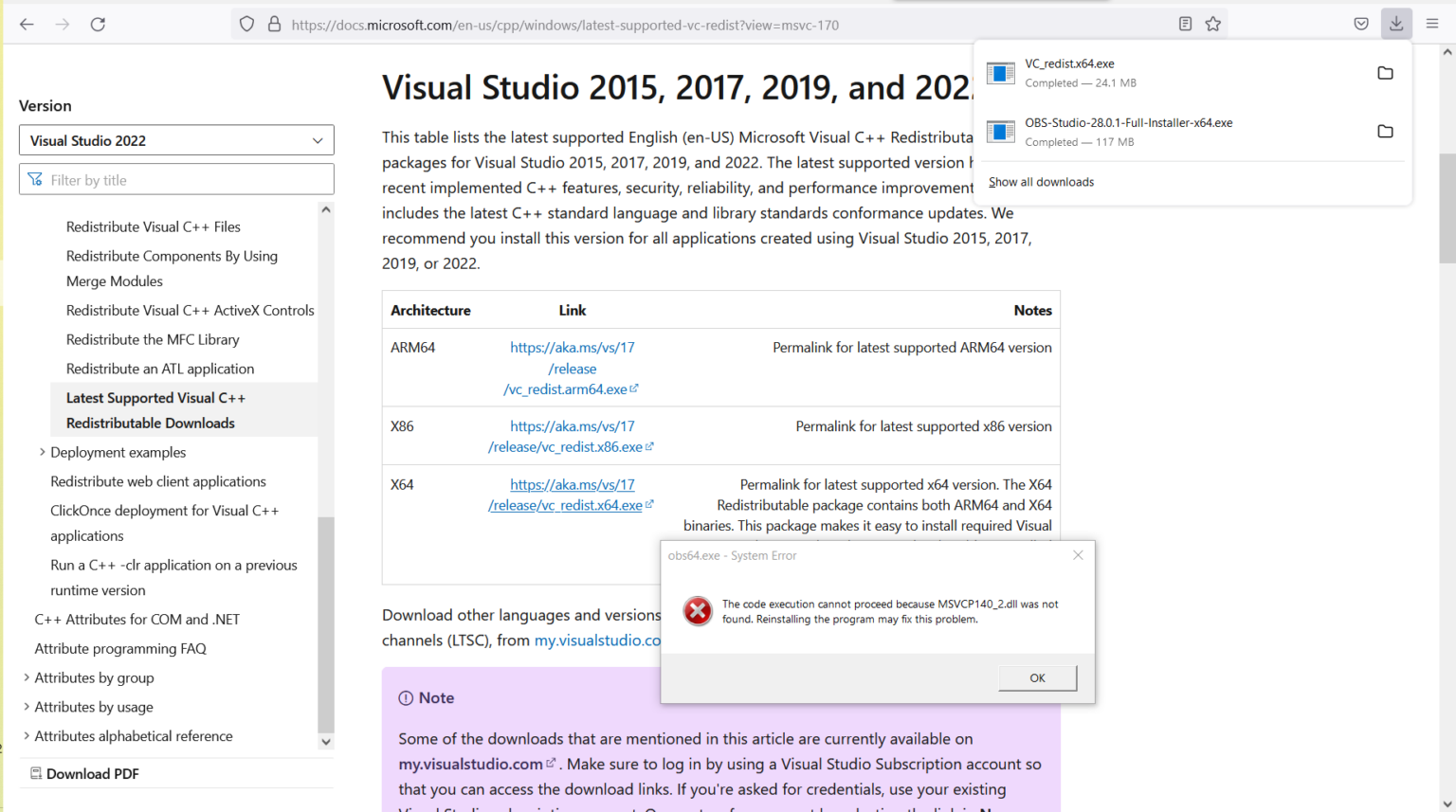This screenshot has width=1456, height=812.
Task: Open Redistribute Visual C++ ActiveX Controls
Action: [191, 310]
